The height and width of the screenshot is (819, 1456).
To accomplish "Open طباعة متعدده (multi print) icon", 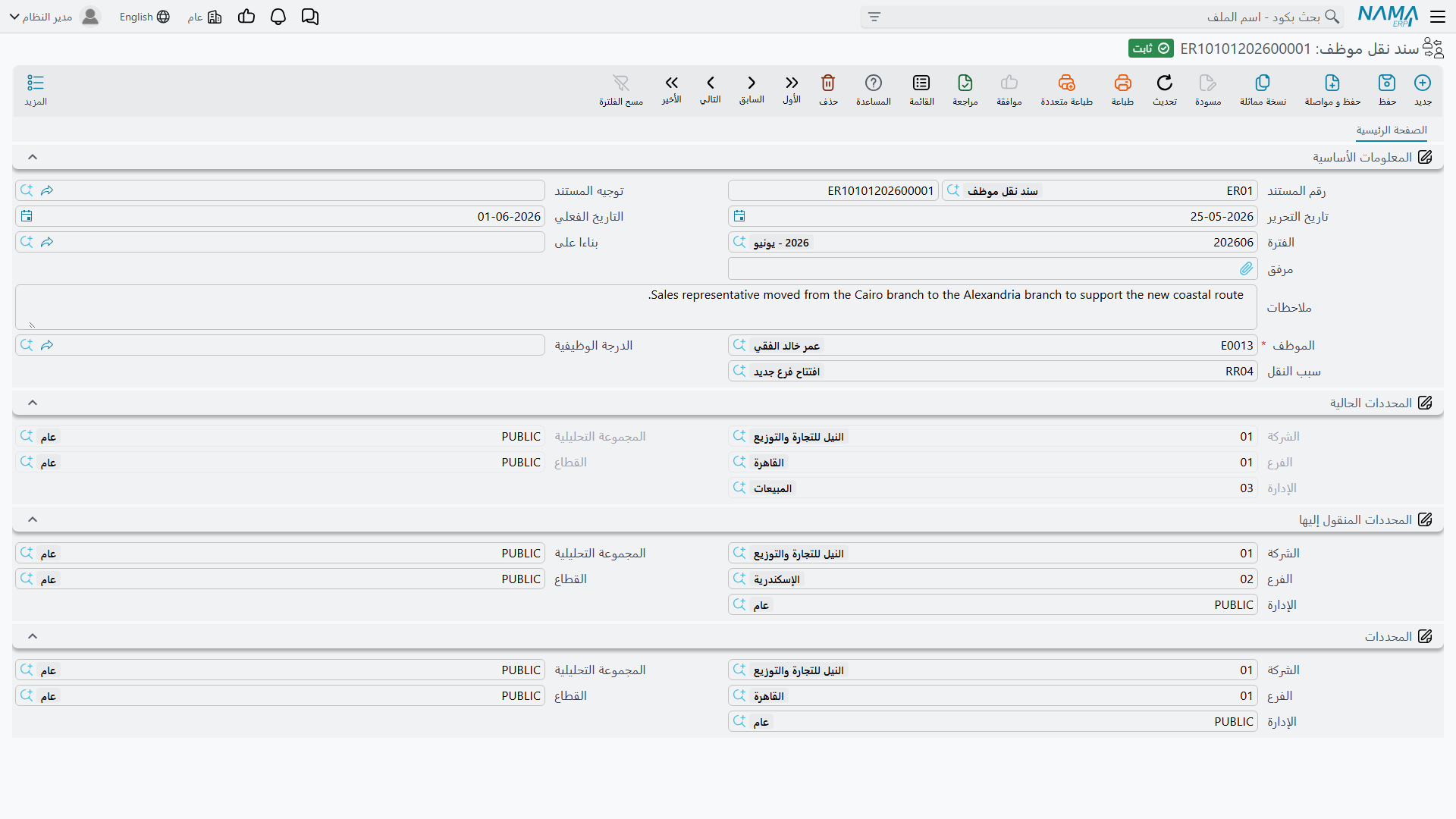I will click(1066, 83).
